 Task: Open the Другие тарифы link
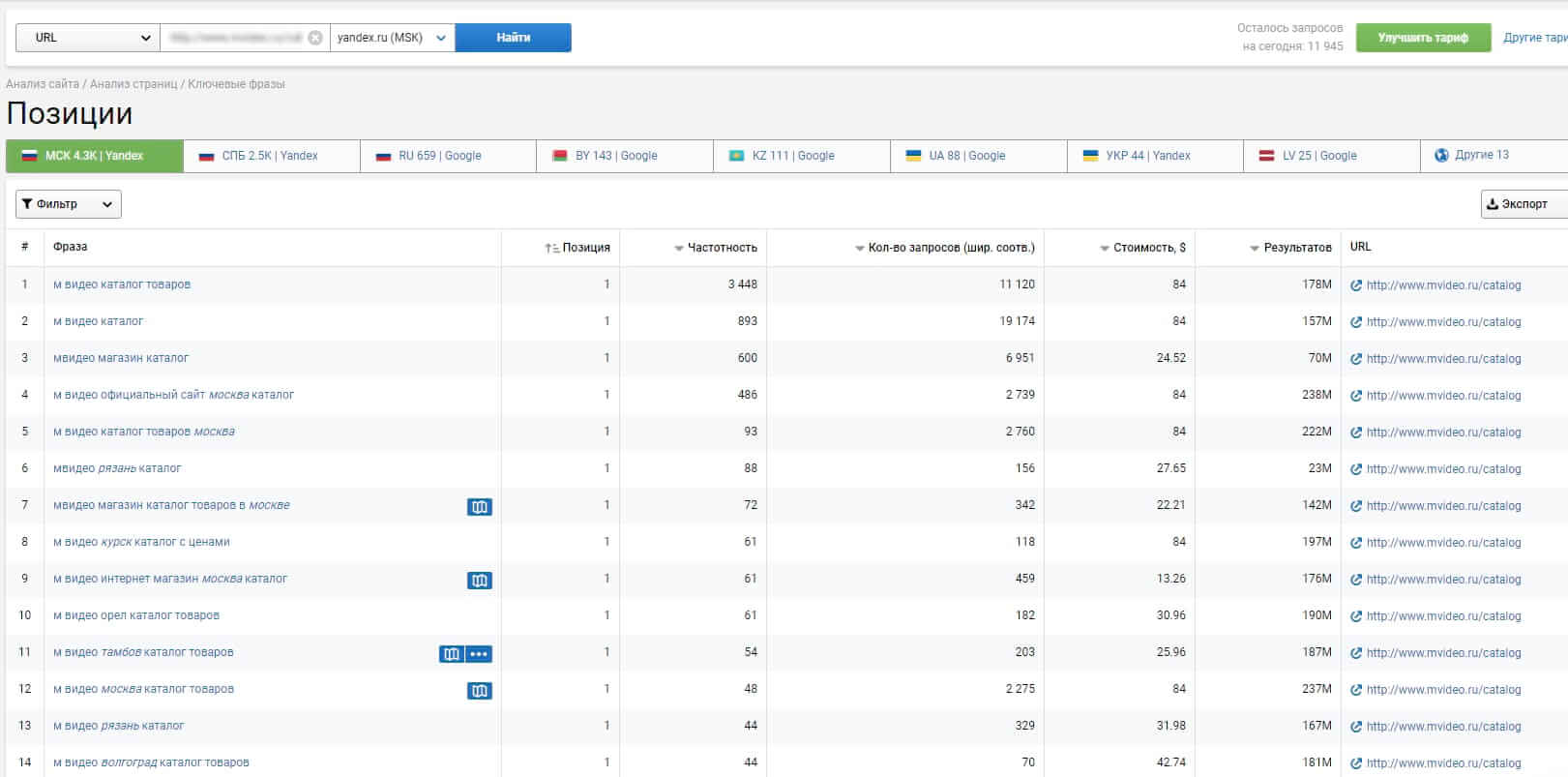point(1535,38)
